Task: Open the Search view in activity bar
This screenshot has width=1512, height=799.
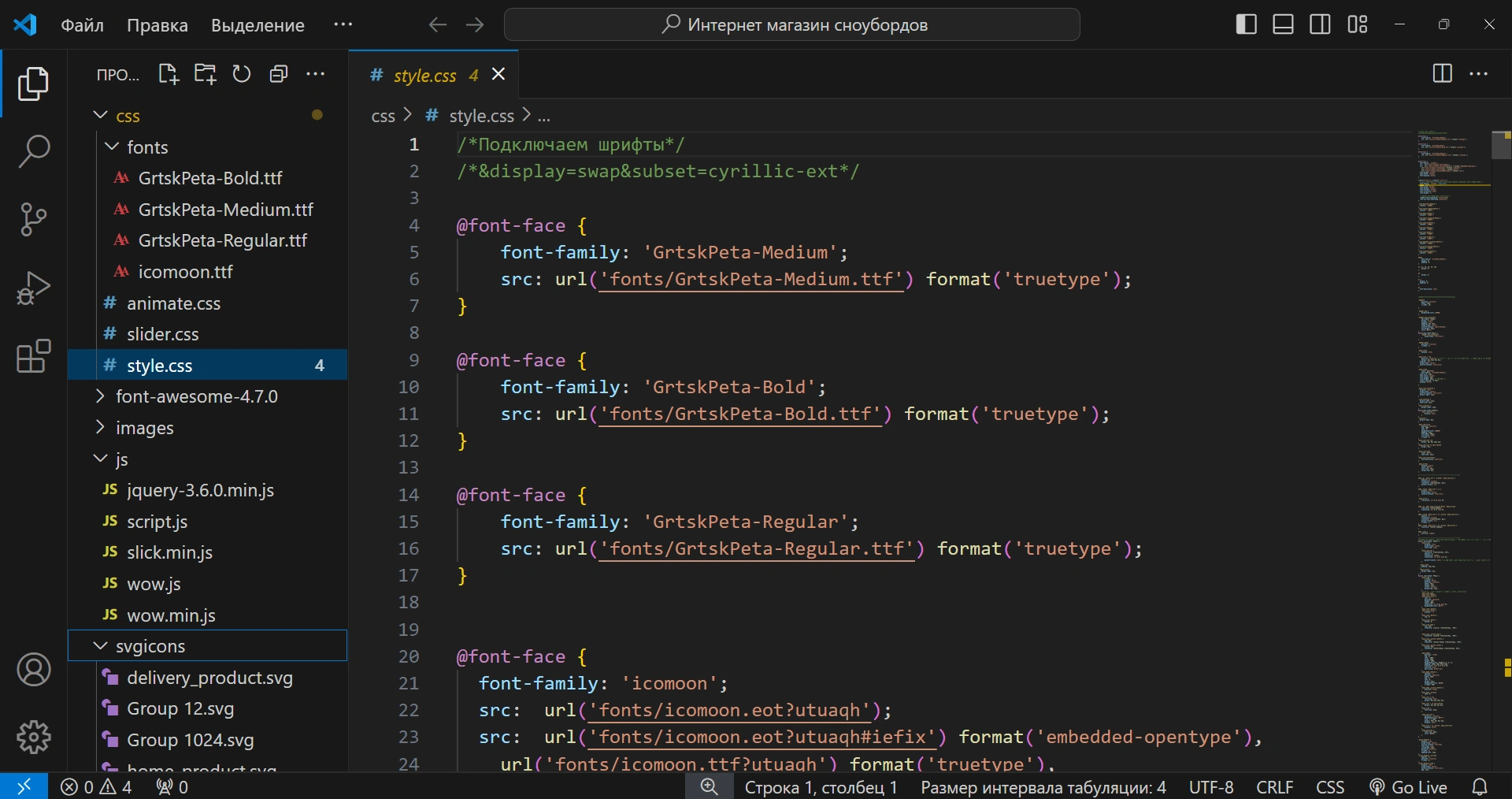Action: point(33,151)
